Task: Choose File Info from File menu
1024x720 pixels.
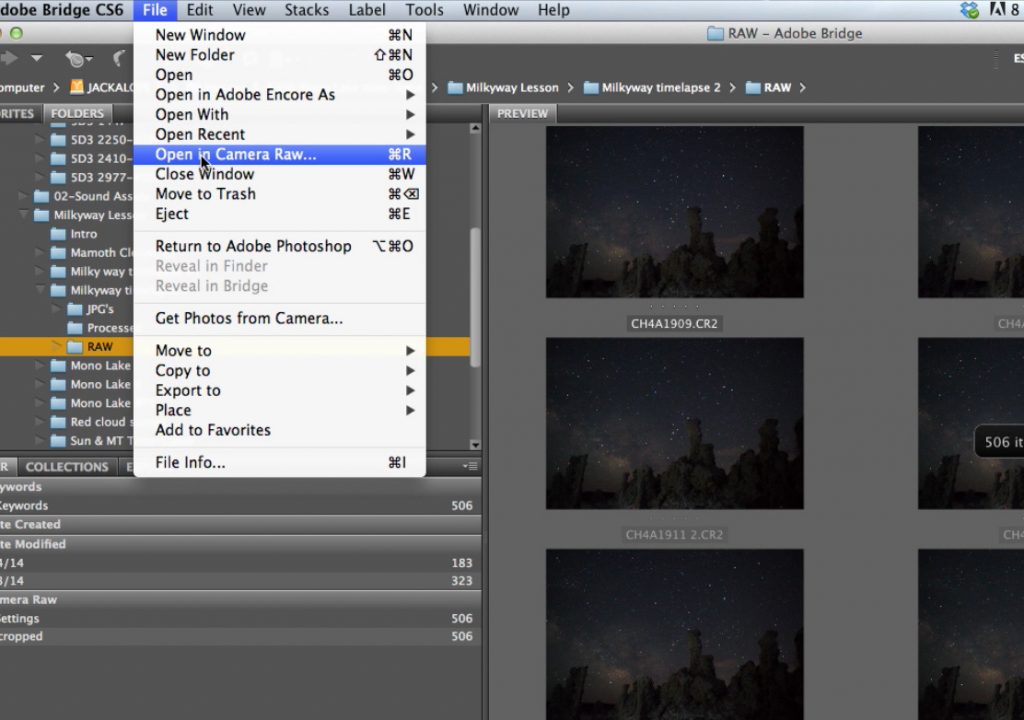Action: pyautogui.click(x=280, y=462)
